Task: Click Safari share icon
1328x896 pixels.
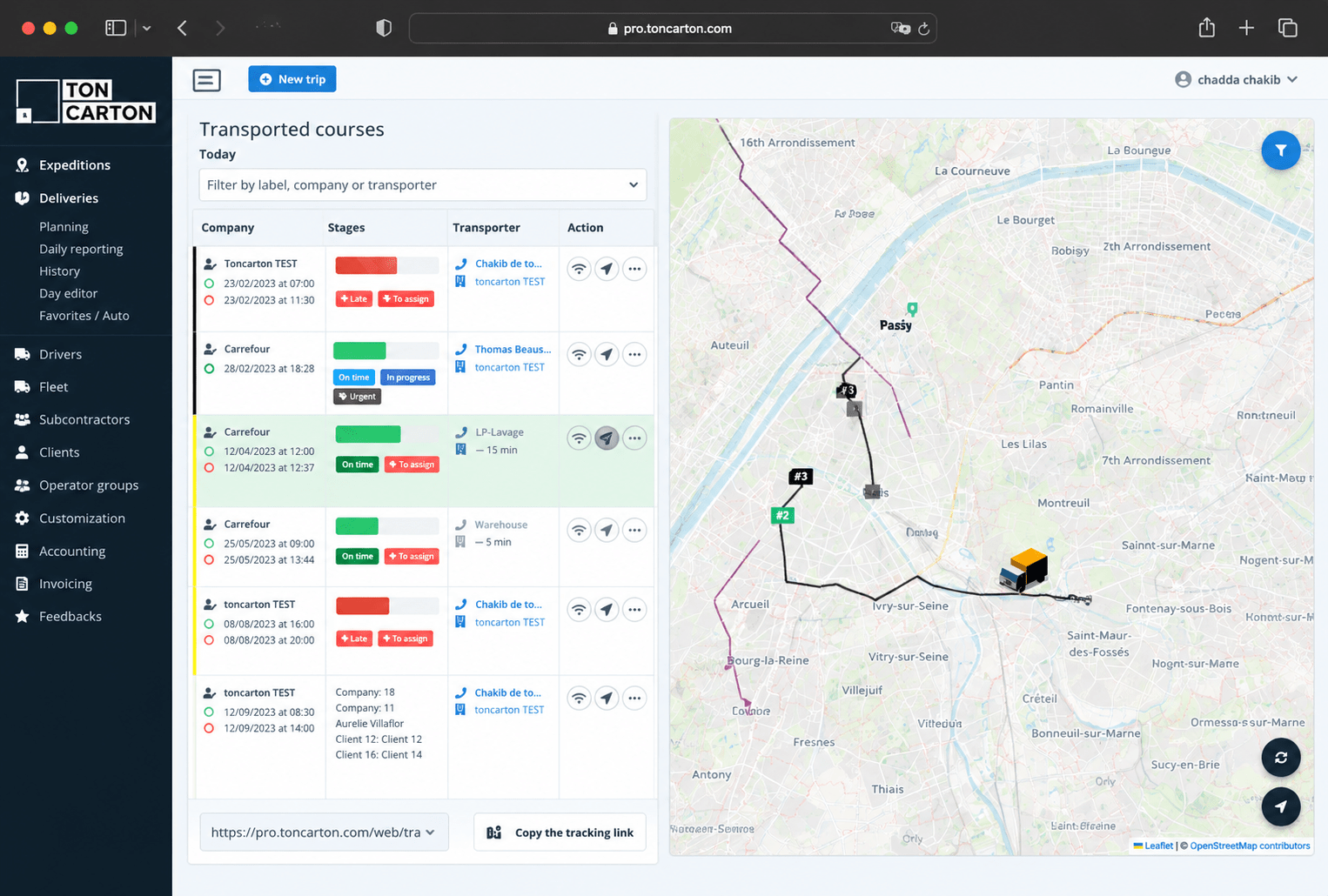Action: coord(1206,28)
